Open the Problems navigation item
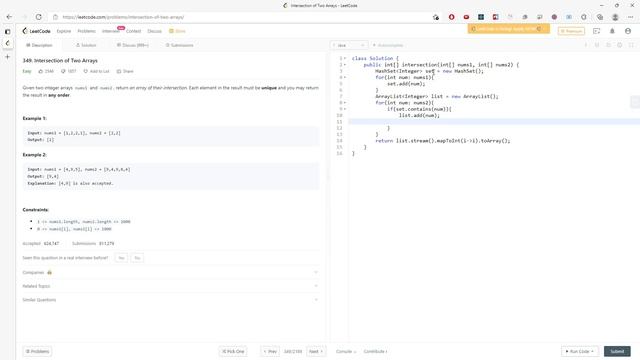 86,31
